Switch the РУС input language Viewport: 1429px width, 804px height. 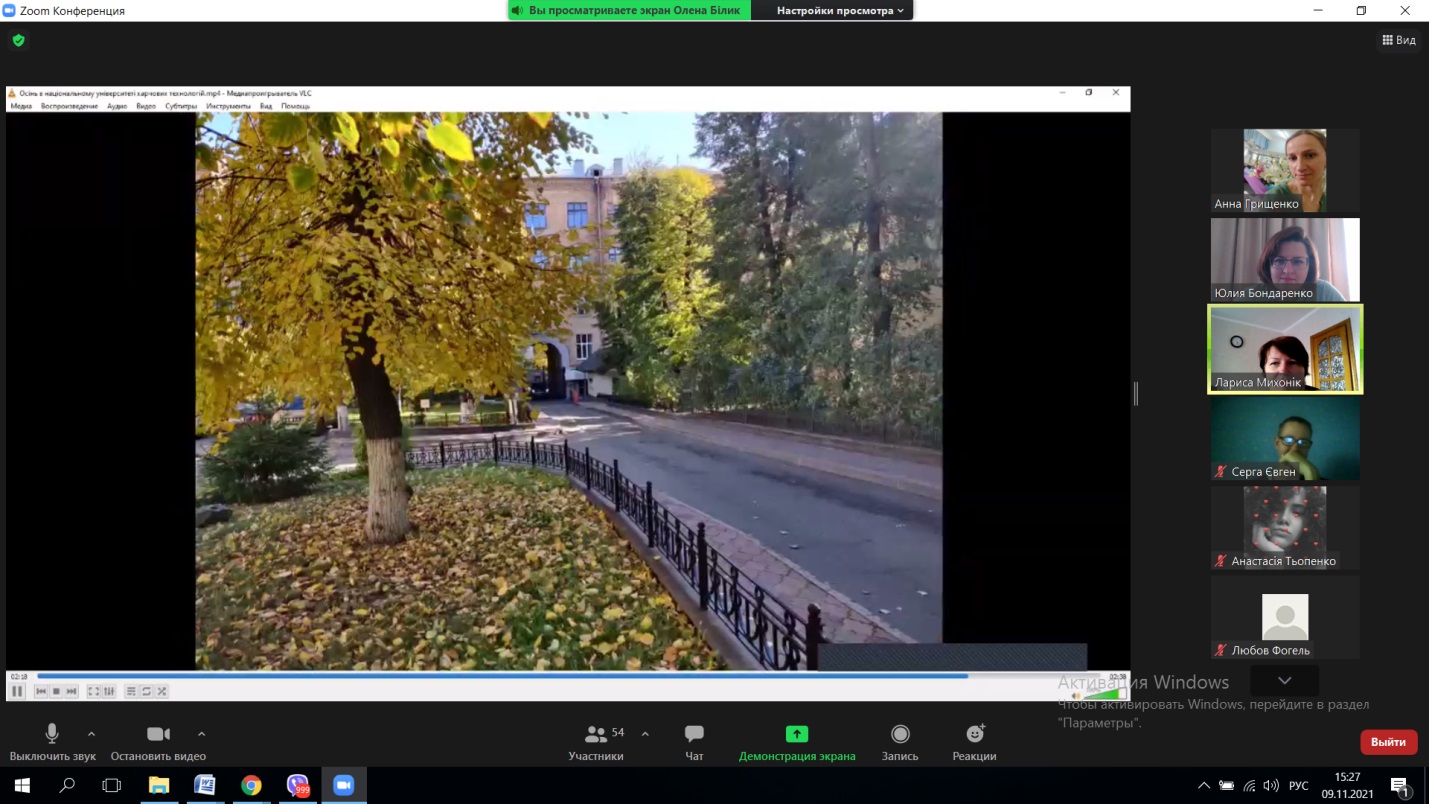click(1298, 786)
